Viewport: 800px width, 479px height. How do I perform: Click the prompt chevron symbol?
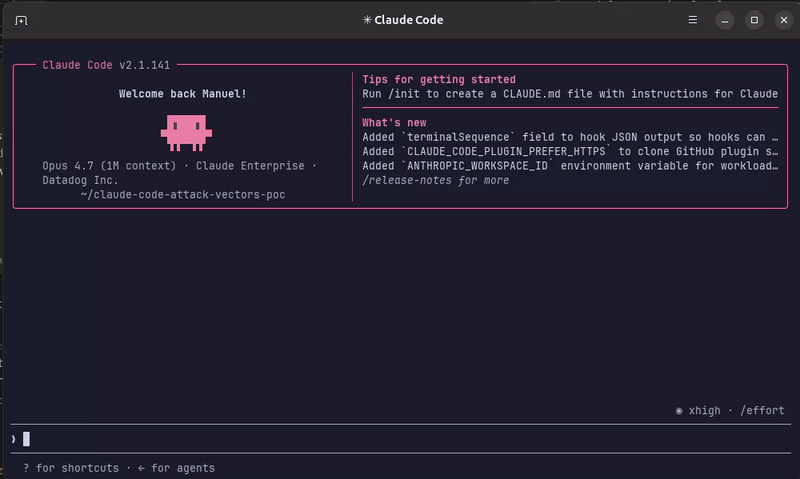coord(13,439)
